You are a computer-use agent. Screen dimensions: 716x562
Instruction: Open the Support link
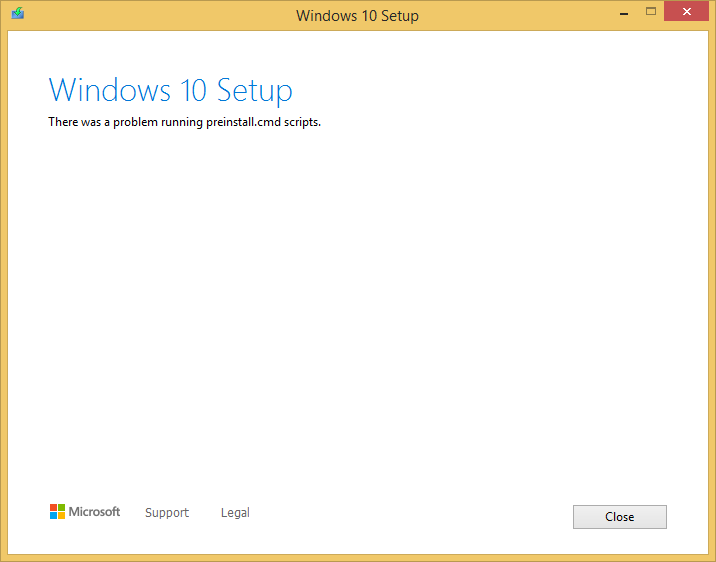coord(167,513)
